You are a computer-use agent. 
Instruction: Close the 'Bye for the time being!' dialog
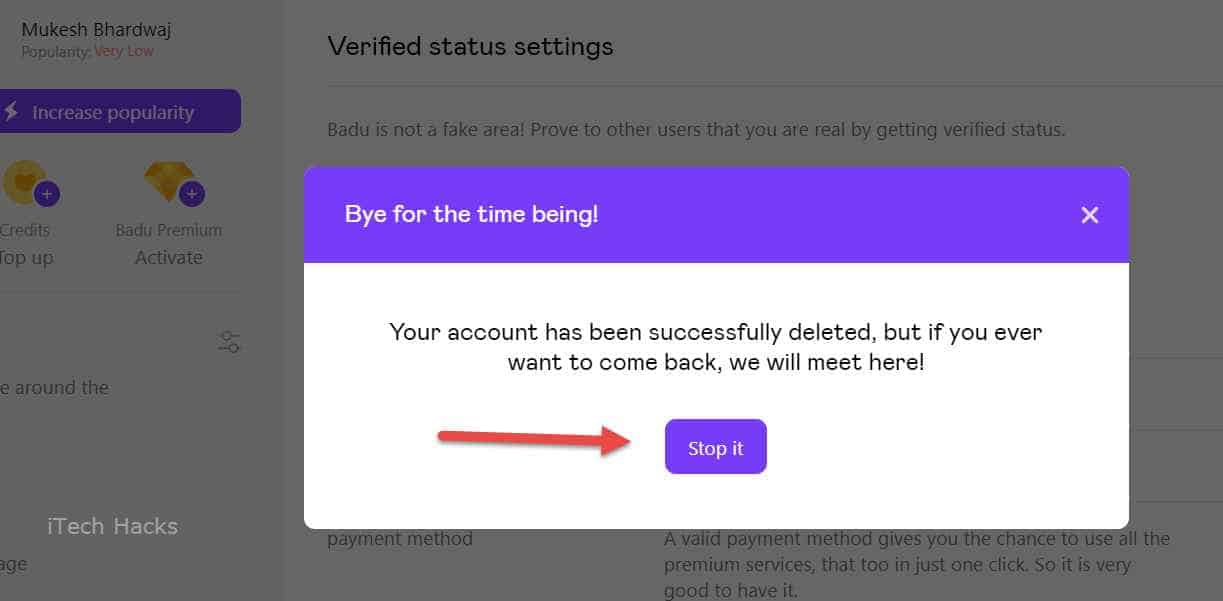(1089, 215)
